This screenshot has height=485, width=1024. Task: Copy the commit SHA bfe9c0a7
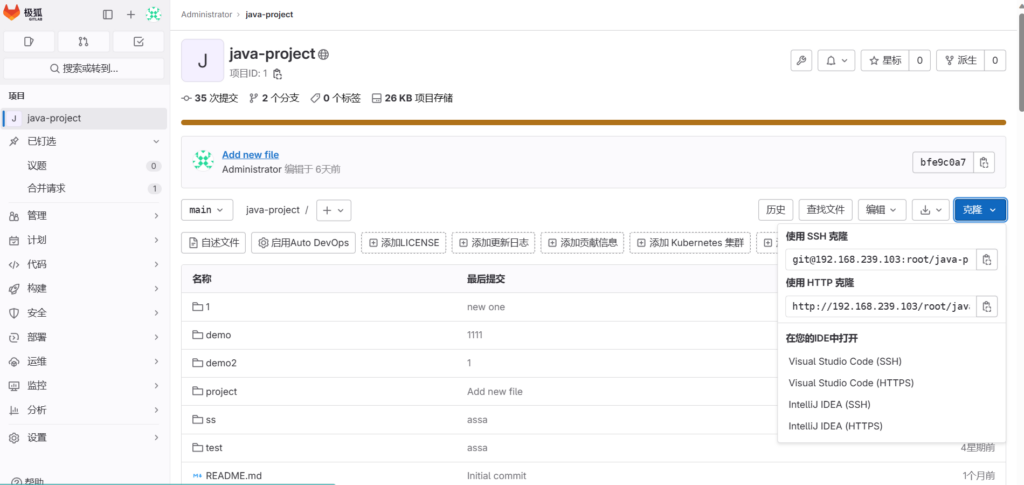984,162
